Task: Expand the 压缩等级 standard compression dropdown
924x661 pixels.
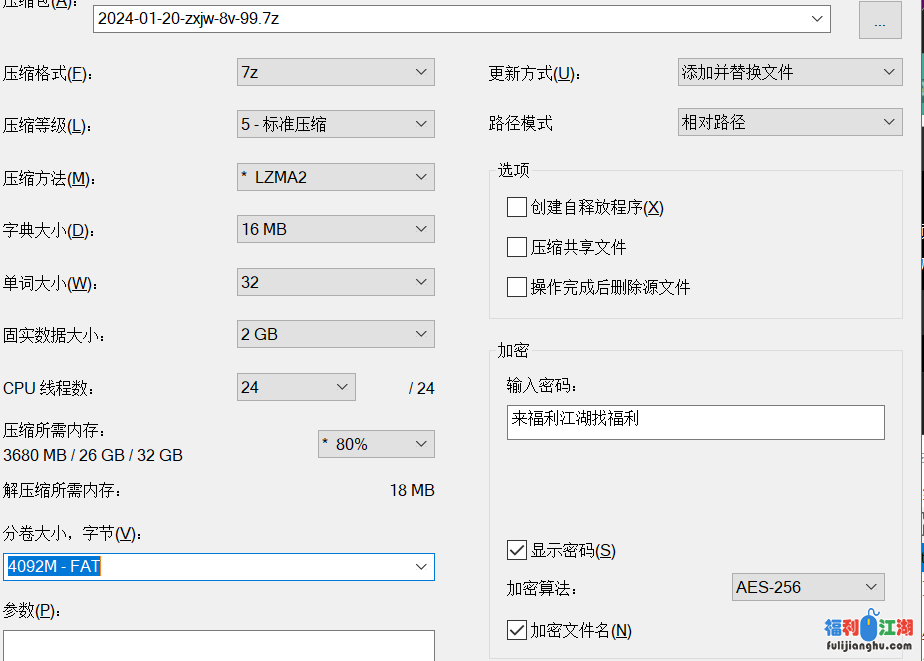Action: (335, 124)
